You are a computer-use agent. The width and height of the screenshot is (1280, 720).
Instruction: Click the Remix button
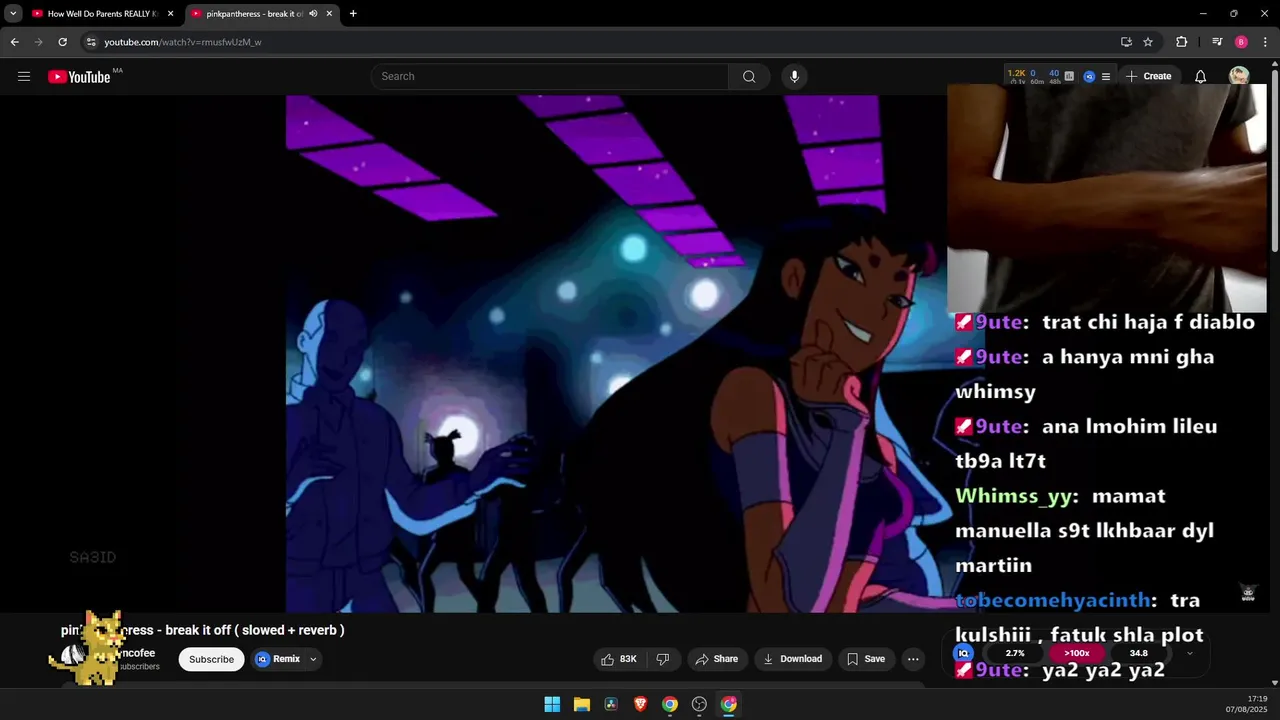pyautogui.click(x=277, y=659)
